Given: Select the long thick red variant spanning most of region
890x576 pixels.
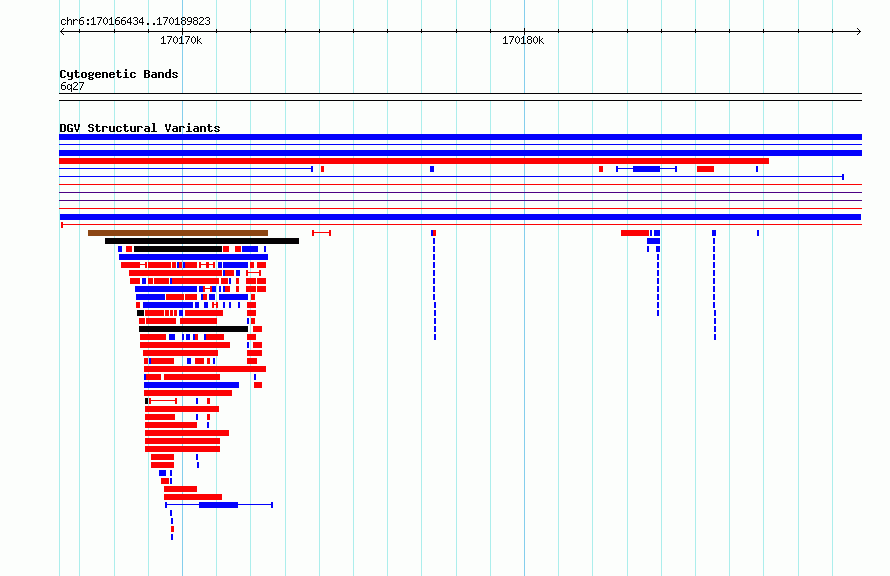Looking at the screenshot, I should click(x=414, y=161).
